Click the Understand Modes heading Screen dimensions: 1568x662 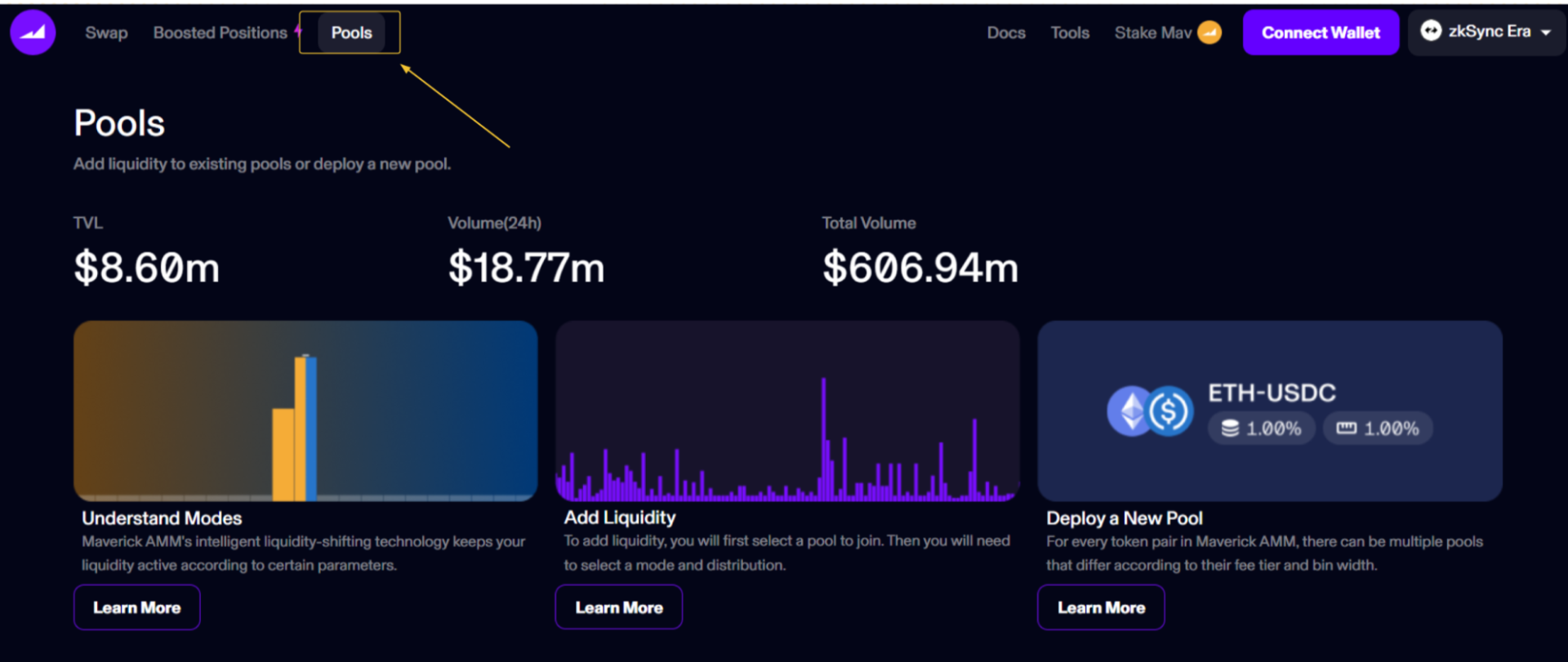click(162, 518)
